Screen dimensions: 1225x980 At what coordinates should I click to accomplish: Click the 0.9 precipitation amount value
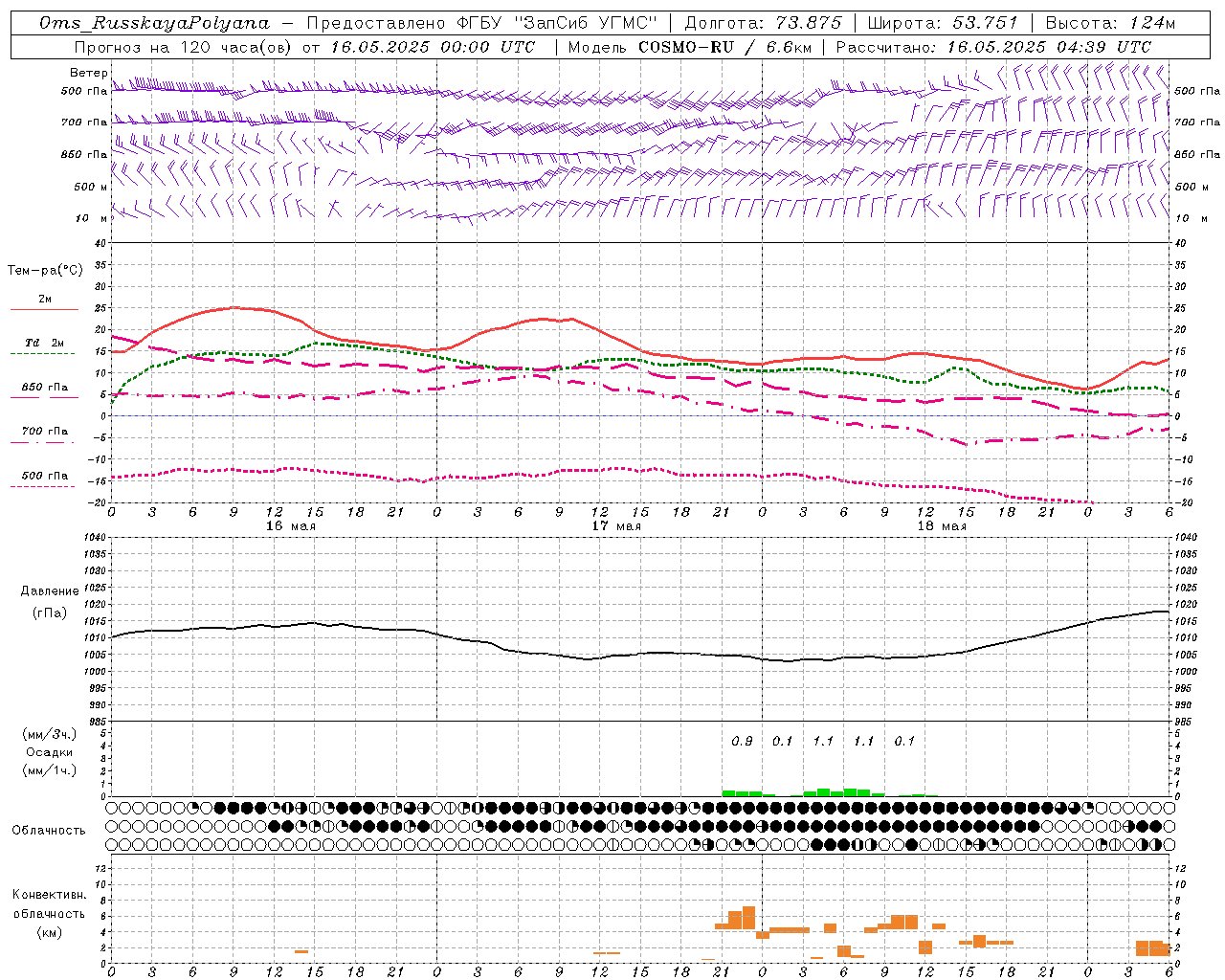(742, 741)
